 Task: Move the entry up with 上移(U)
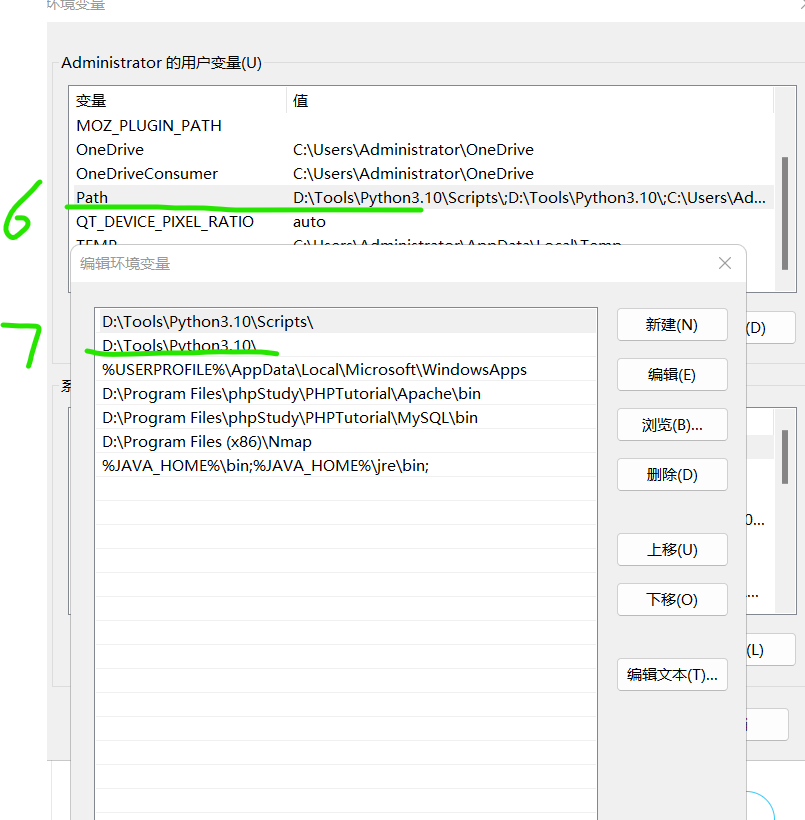coord(671,549)
